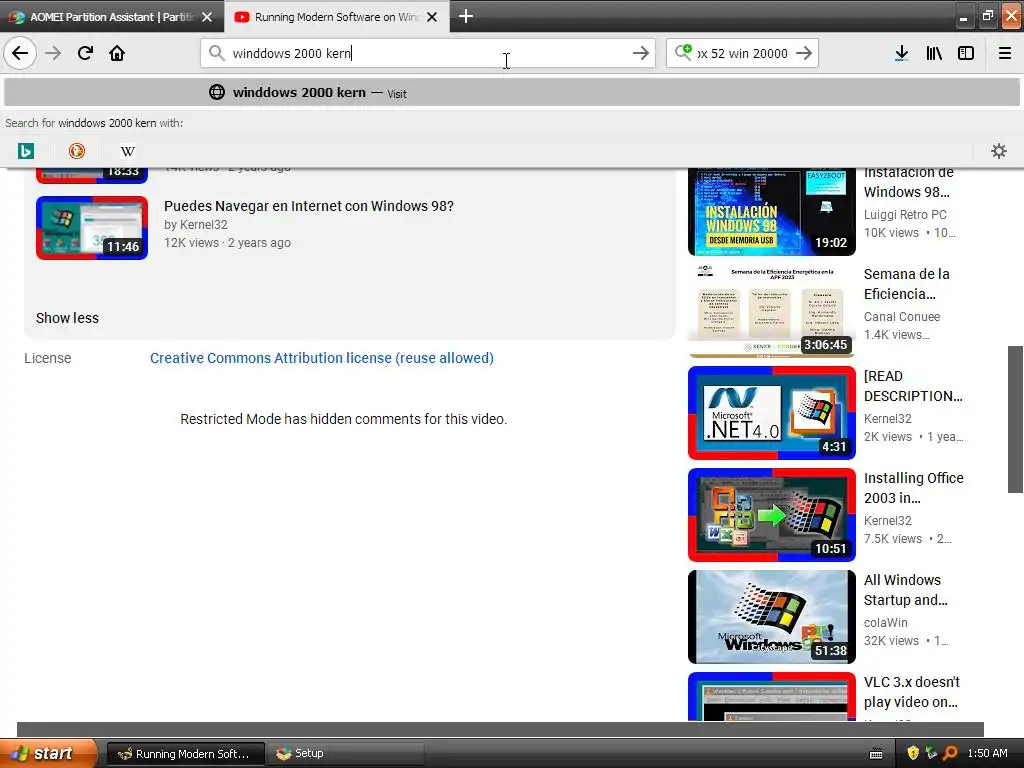Viewport: 1024px width, 768px height.
Task: Open Semana de la Eficiencia video thumbnail
Action: pyautogui.click(x=772, y=311)
